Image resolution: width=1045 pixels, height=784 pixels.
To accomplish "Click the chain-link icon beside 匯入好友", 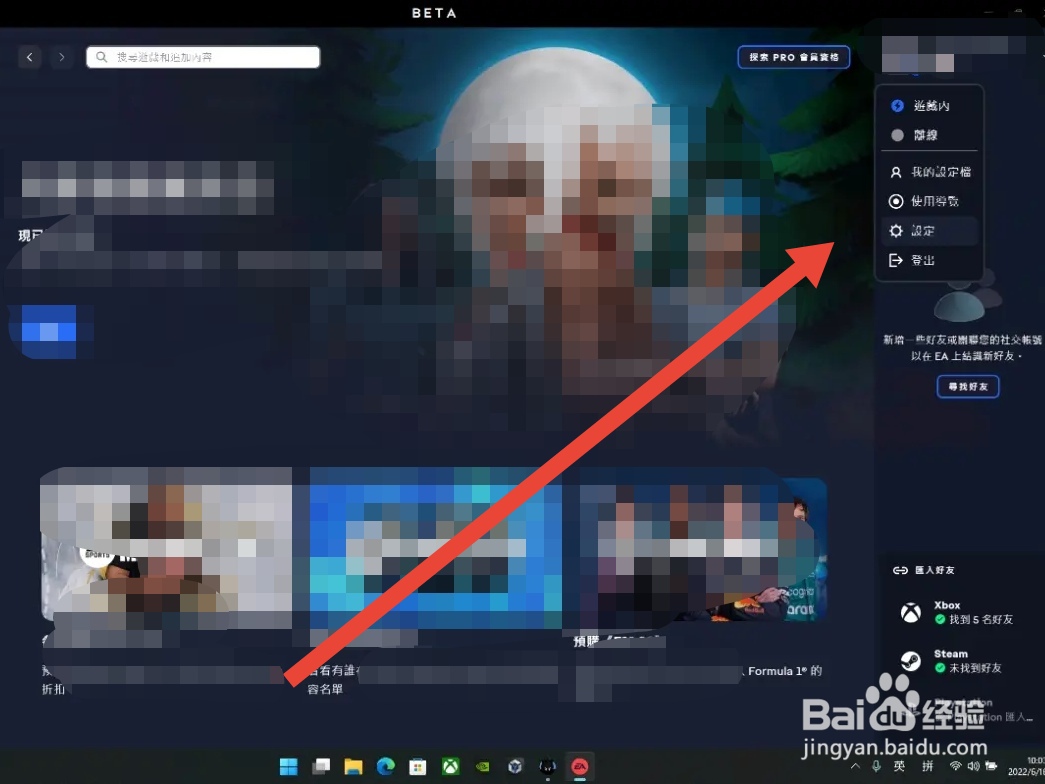I will pyautogui.click(x=900, y=570).
